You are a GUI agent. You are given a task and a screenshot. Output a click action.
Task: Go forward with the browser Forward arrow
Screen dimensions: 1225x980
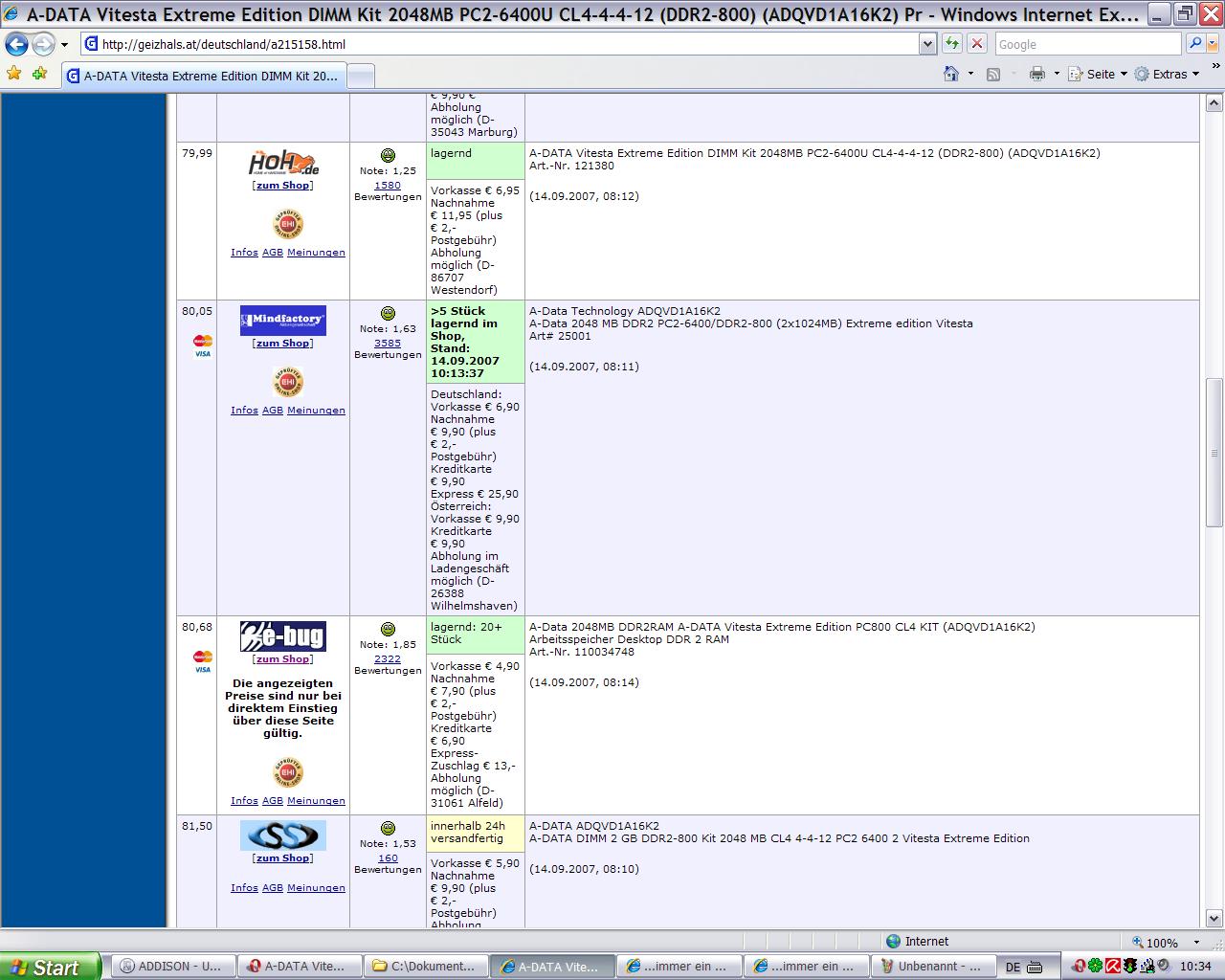pos(43,44)
